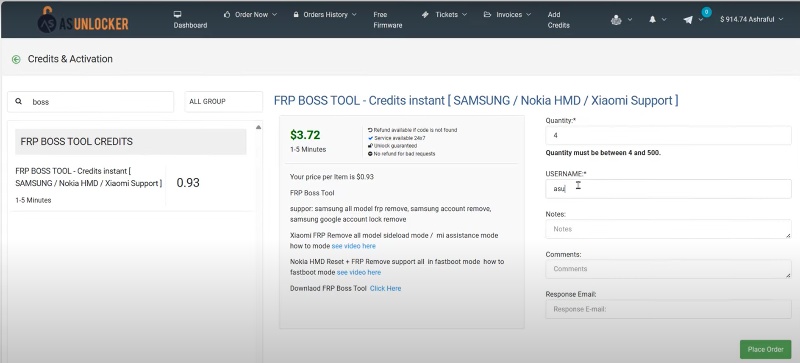Viewport: 800px width, 363px height.
Task: Open the Telegram dropdown chevron
Action: [x=701, y=19]
